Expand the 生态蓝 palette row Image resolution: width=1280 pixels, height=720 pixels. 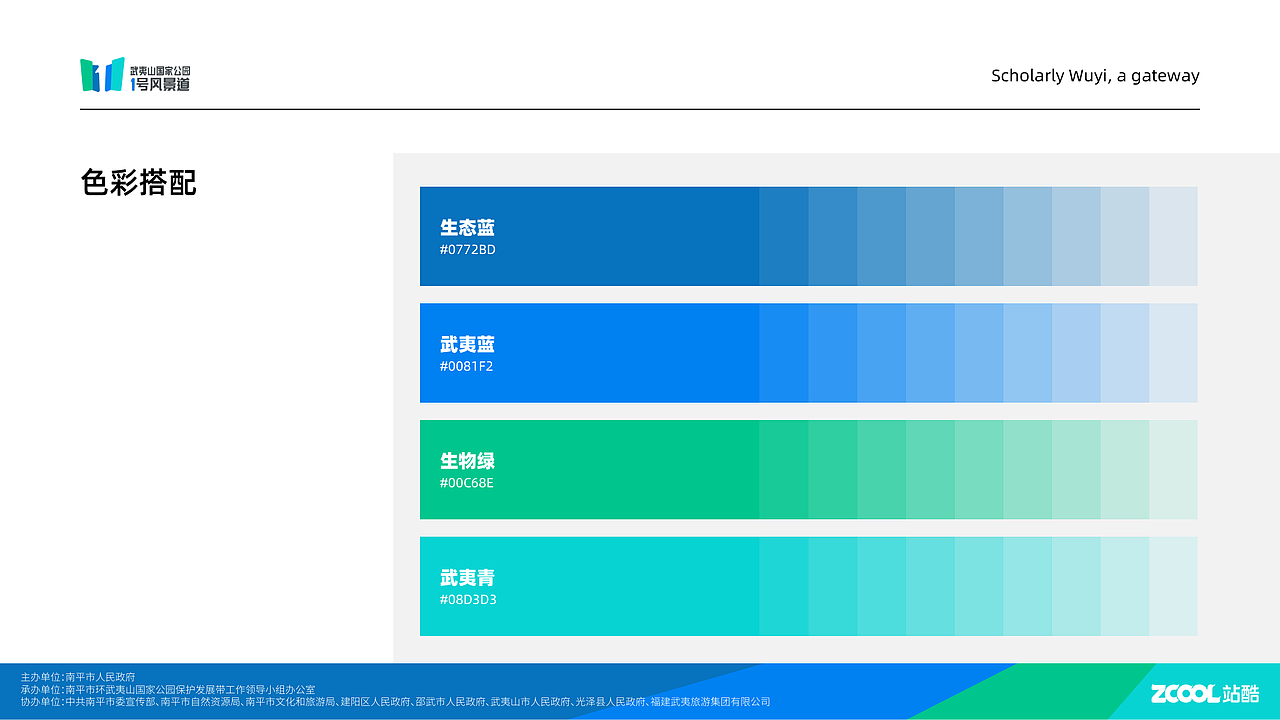[808, 237]
